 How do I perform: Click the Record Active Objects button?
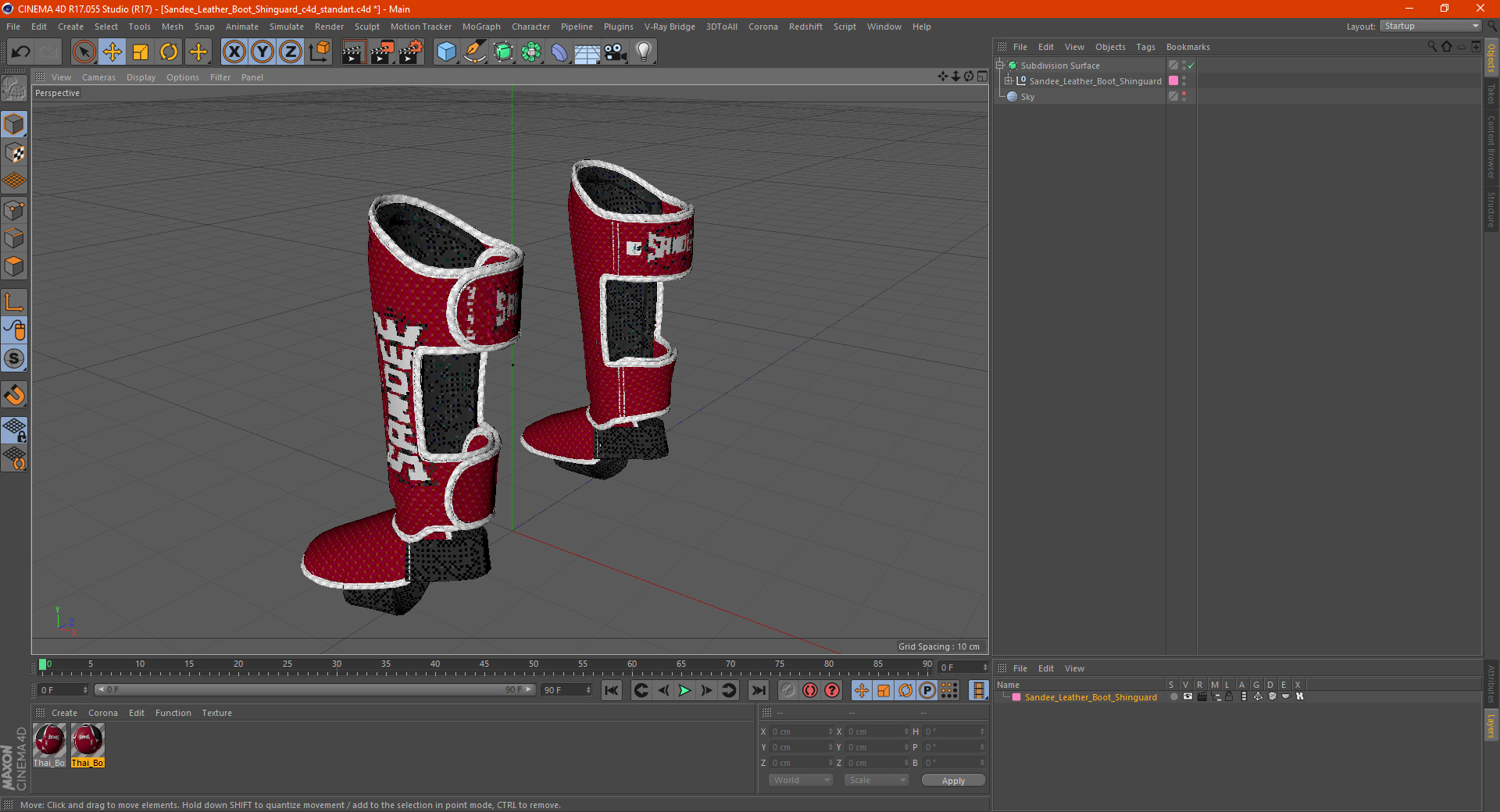coord(787,690)
